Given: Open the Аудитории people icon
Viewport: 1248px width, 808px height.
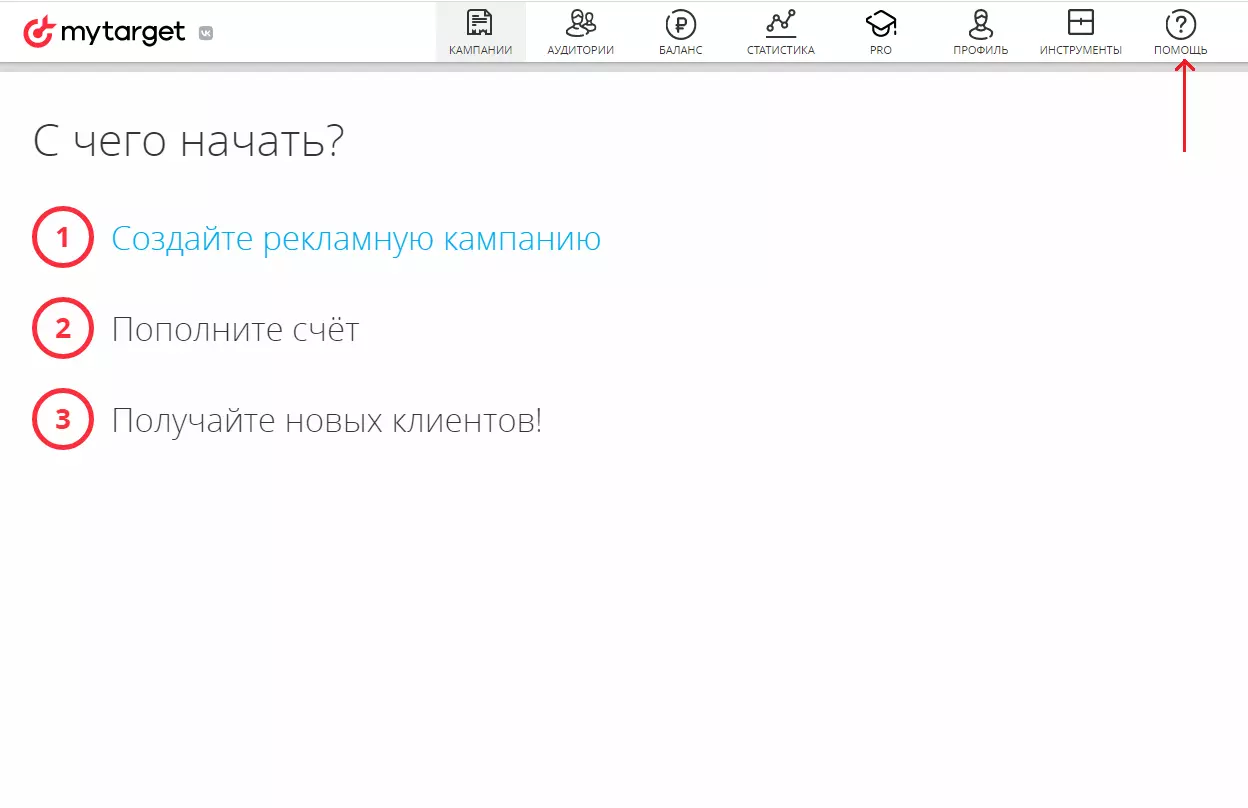Looking at the screenshot, I should click(x=580, y=23).
